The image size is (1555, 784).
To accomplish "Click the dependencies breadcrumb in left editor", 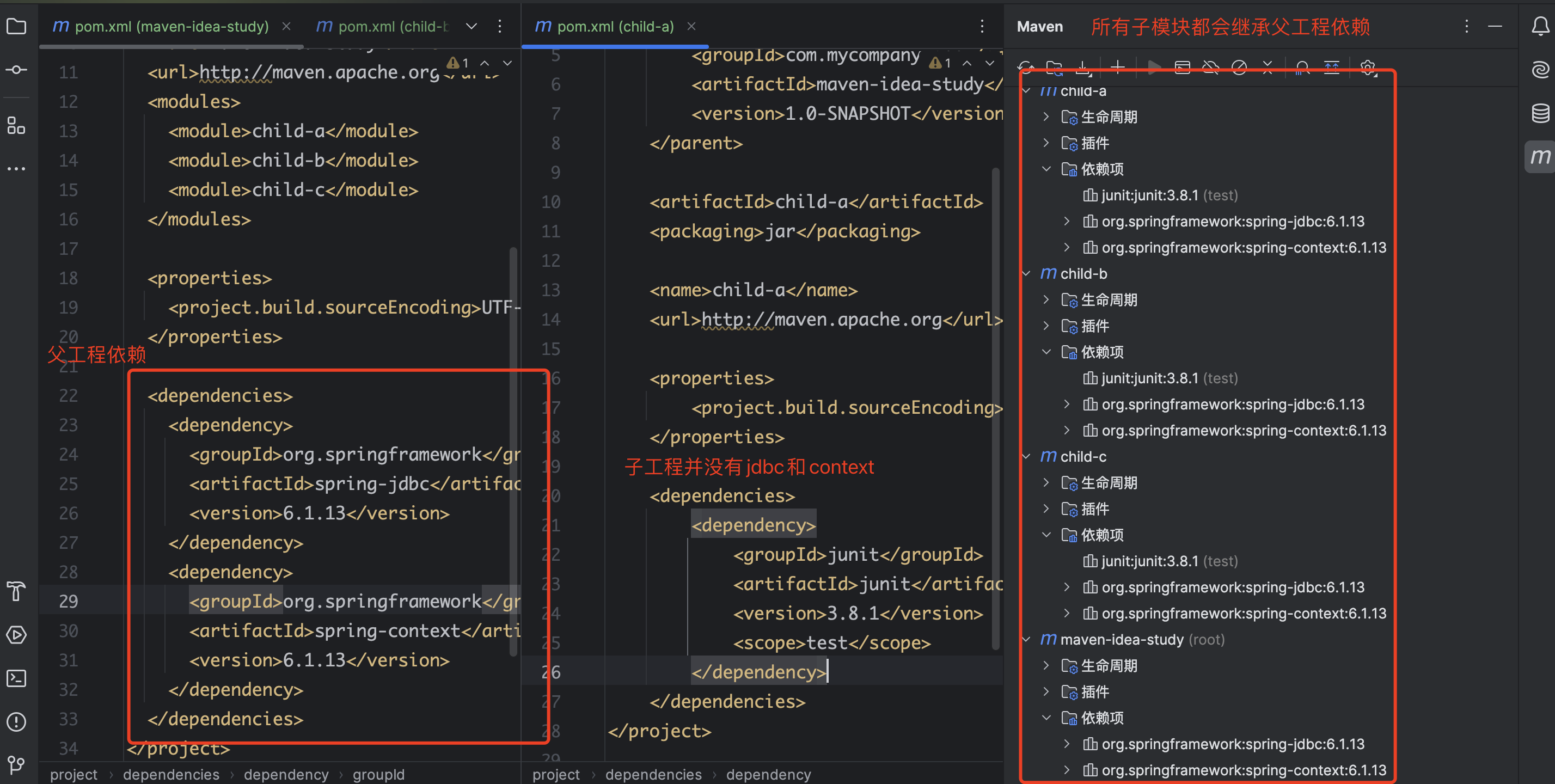I will coord(171,774).
